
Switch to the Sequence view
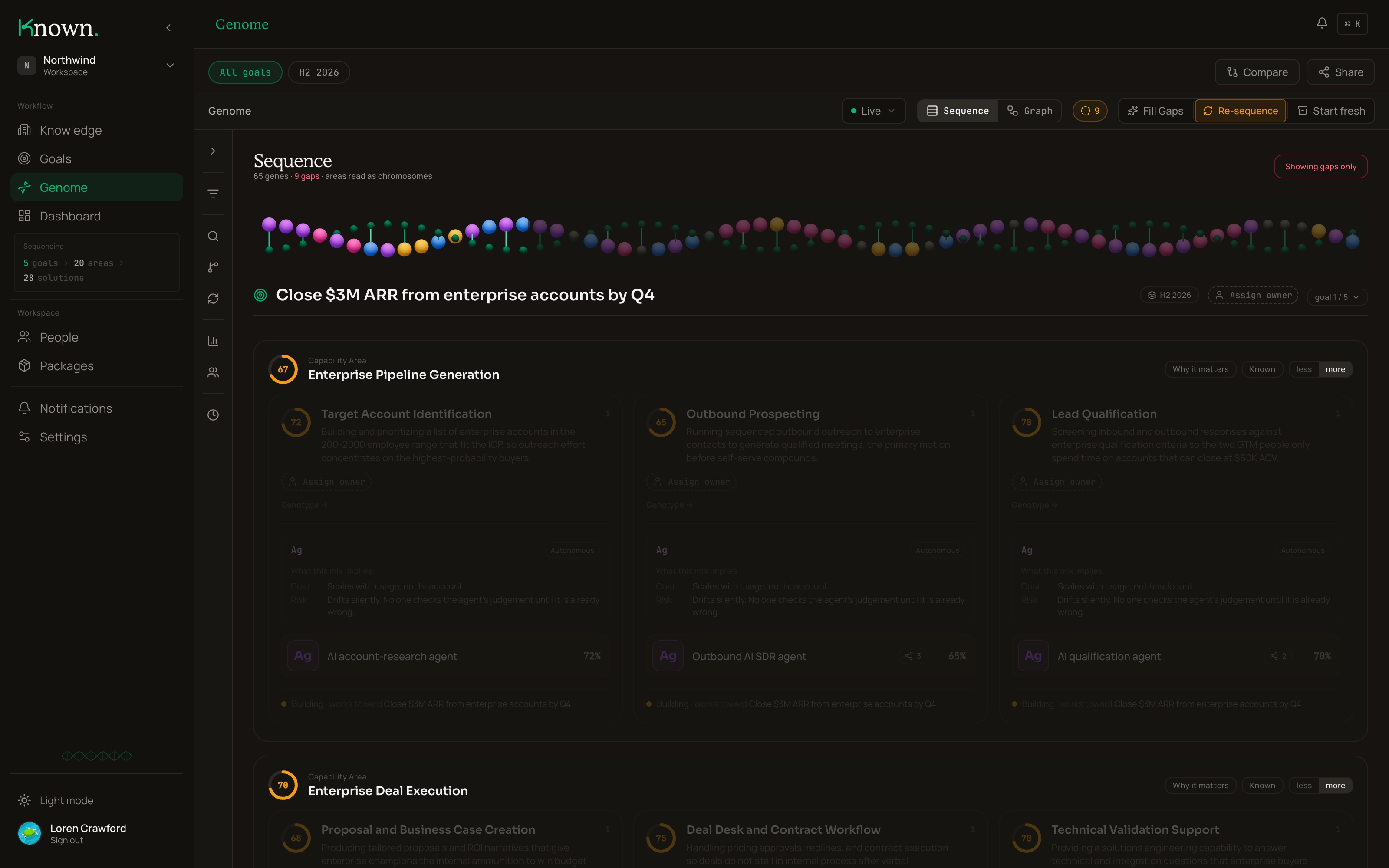(x=958, y=111)
